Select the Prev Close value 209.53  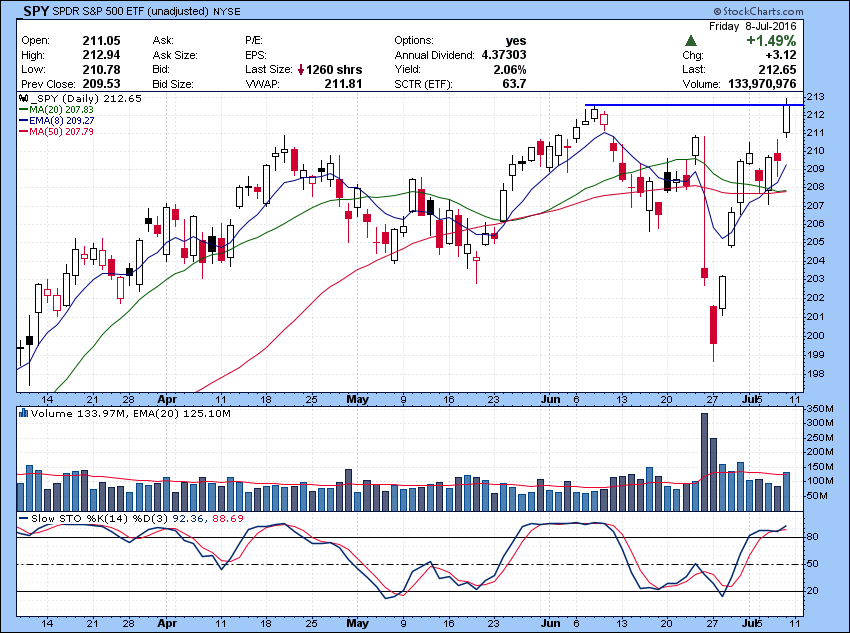101,84
